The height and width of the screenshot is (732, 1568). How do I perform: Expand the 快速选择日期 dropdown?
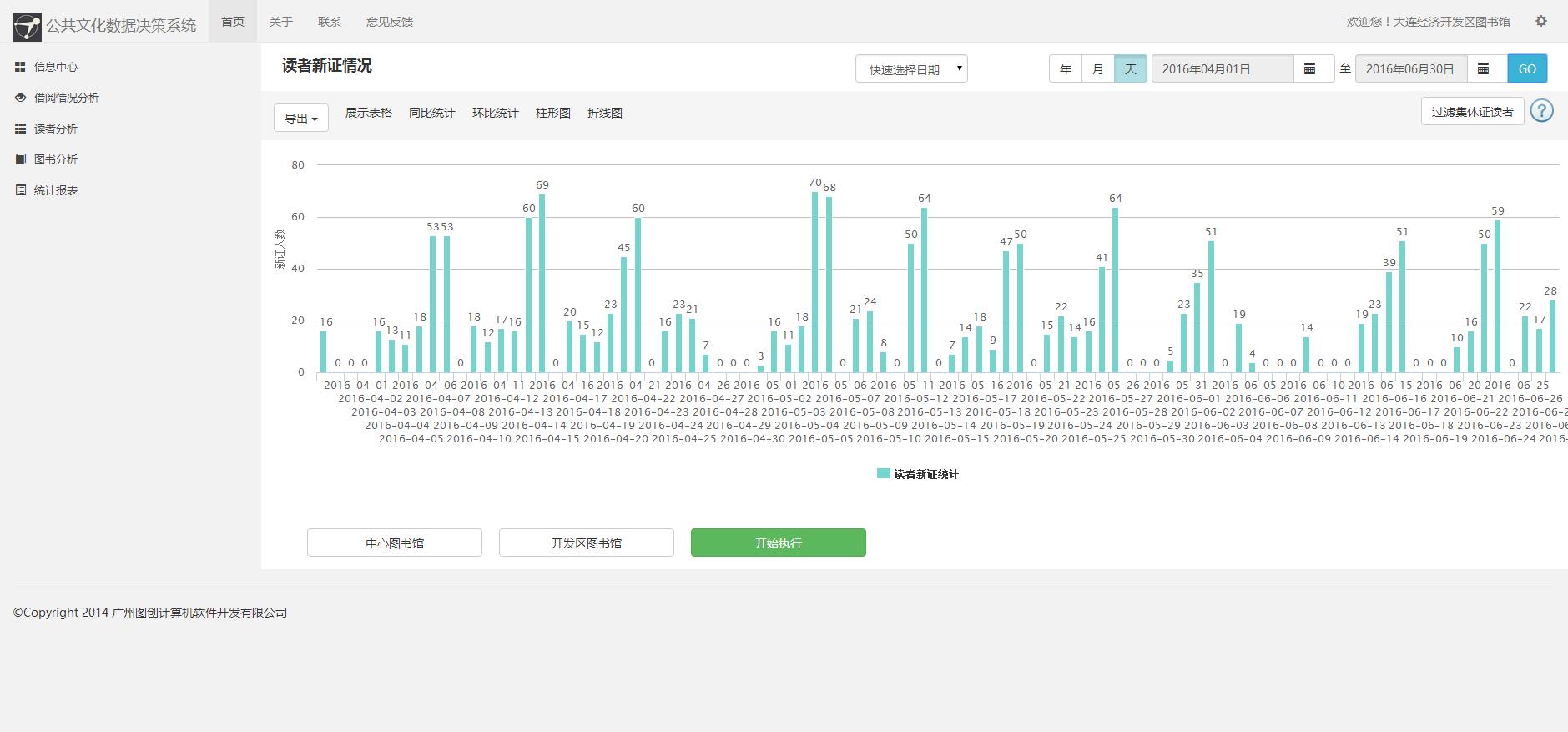pos(911,69)
